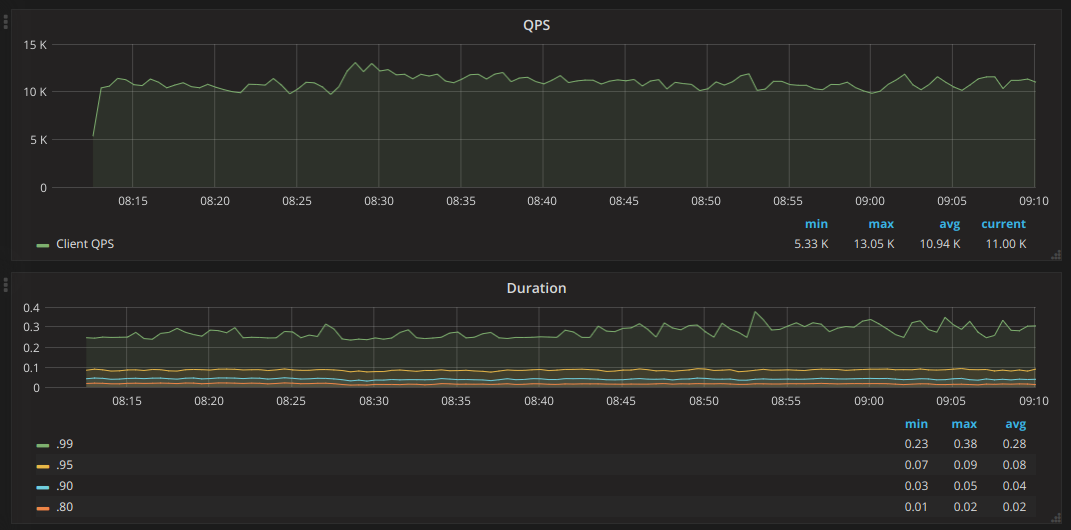This screenshot has height=530, width=1071.
Task: Sort the QPS legend by max column
Action: [880, 224]
